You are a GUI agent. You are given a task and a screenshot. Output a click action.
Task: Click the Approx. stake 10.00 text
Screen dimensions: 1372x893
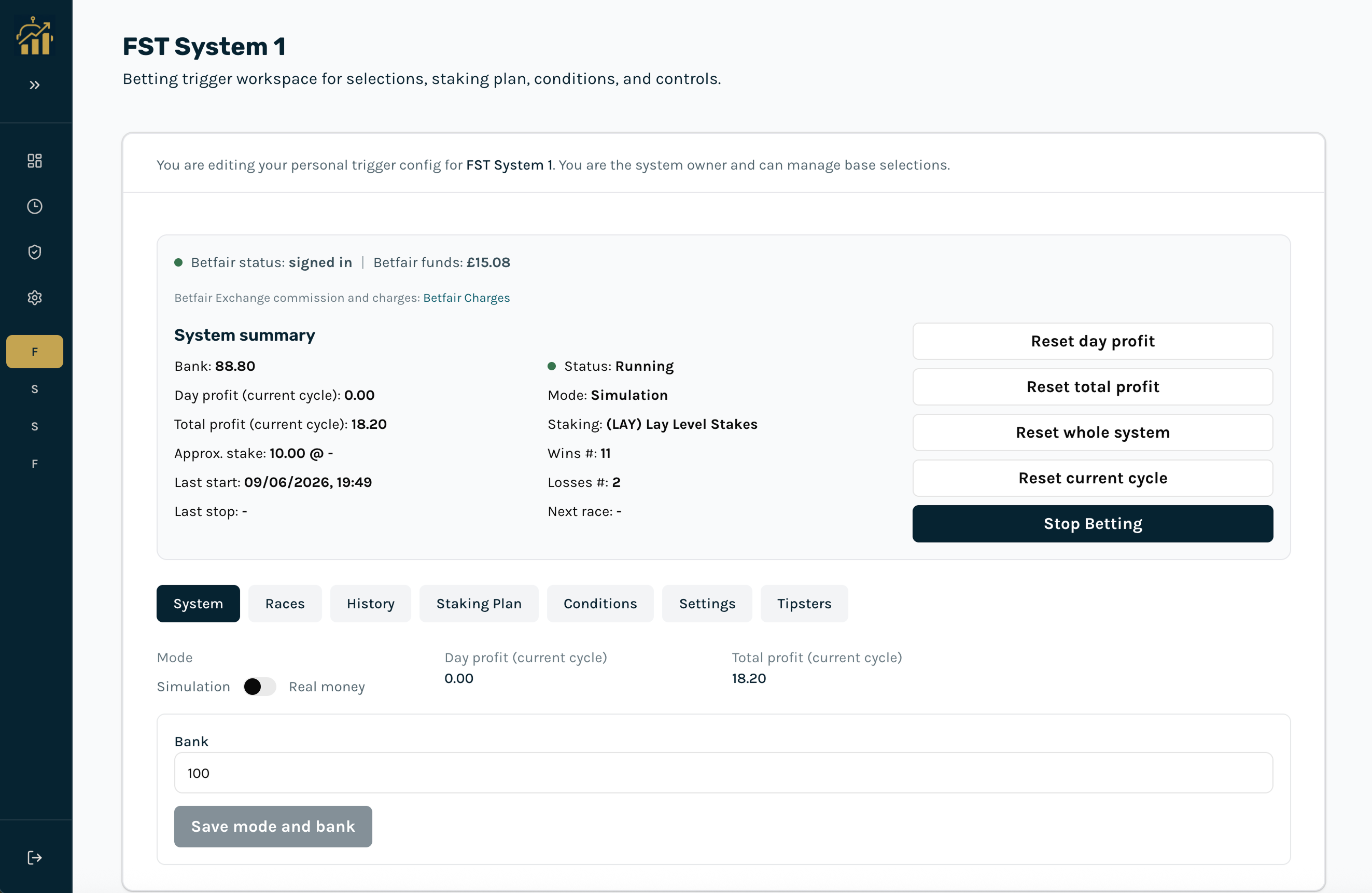[x=254, y=453]
